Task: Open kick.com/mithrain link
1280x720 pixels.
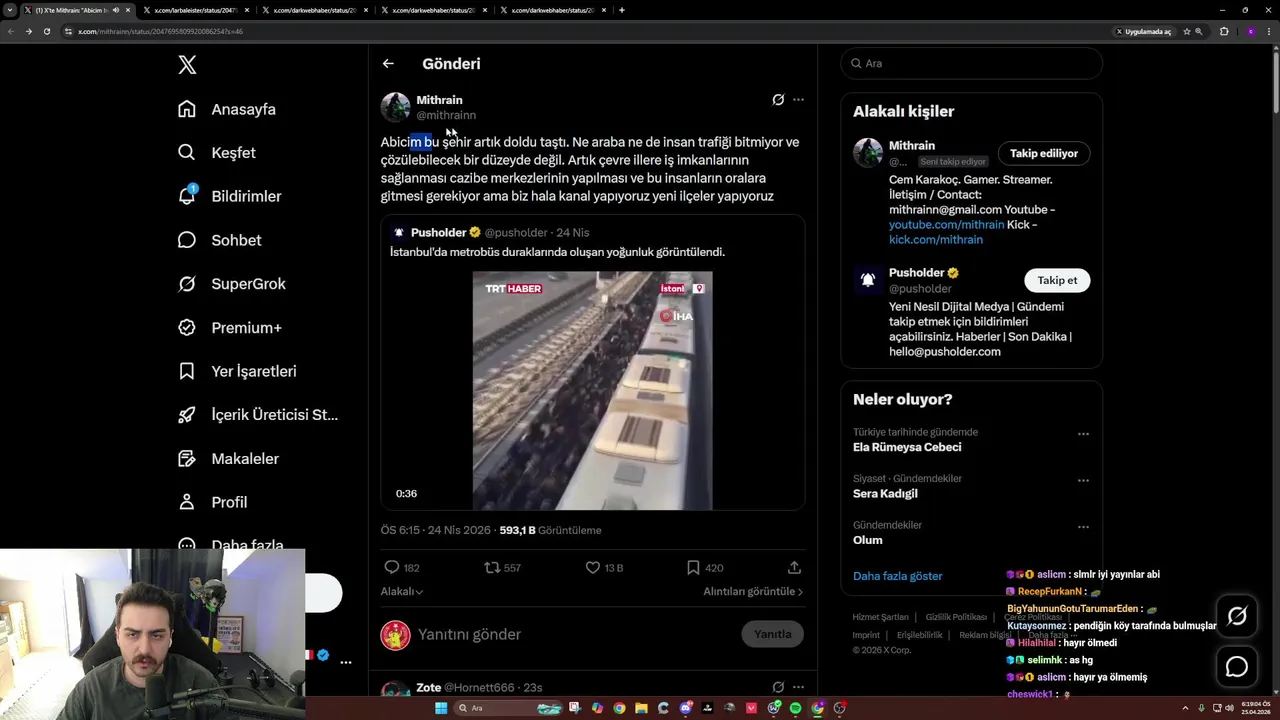Action: pos(936,240)
